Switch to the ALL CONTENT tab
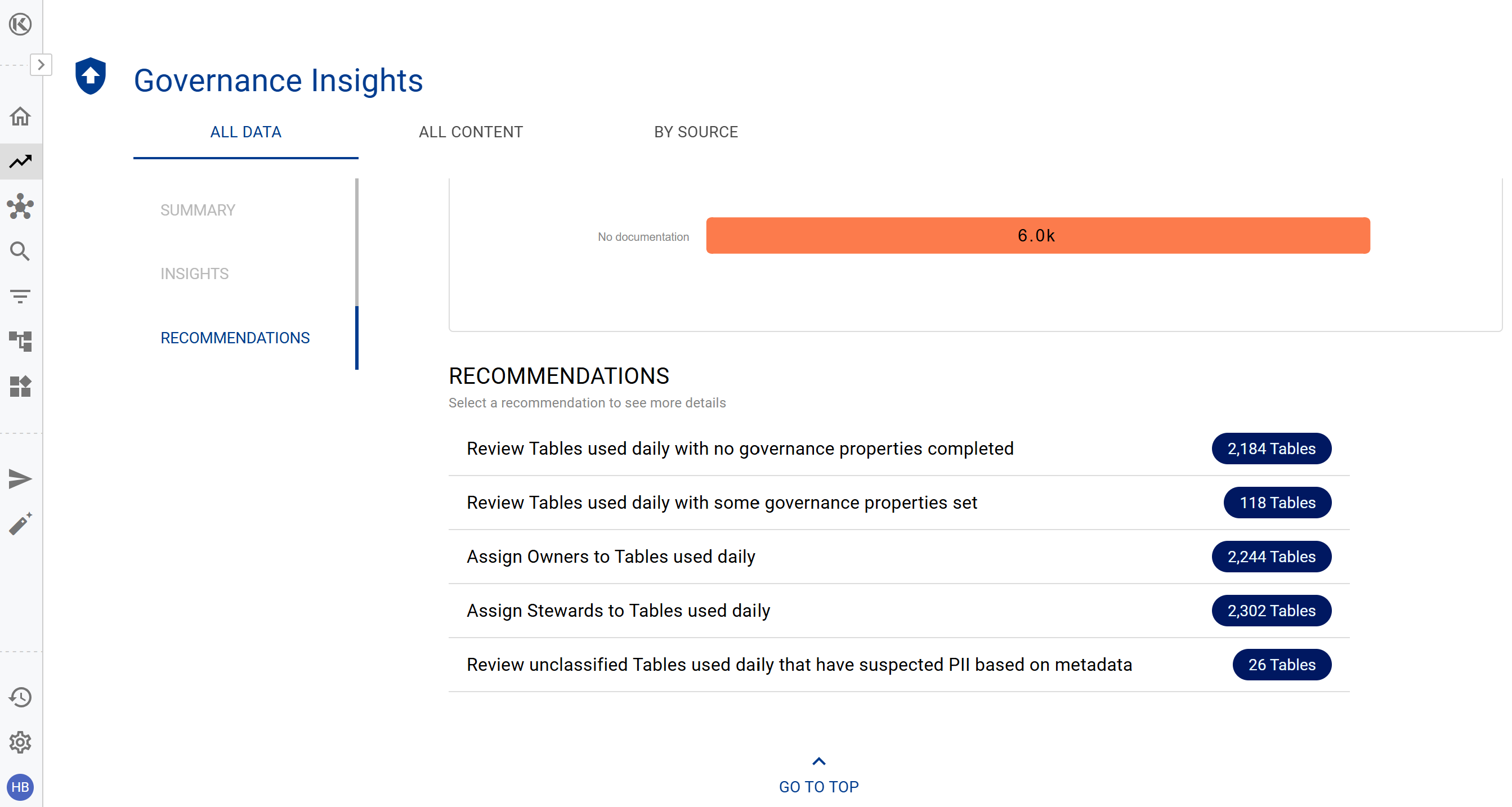This screenshot has height=807, width=1512. click(471, 132)
